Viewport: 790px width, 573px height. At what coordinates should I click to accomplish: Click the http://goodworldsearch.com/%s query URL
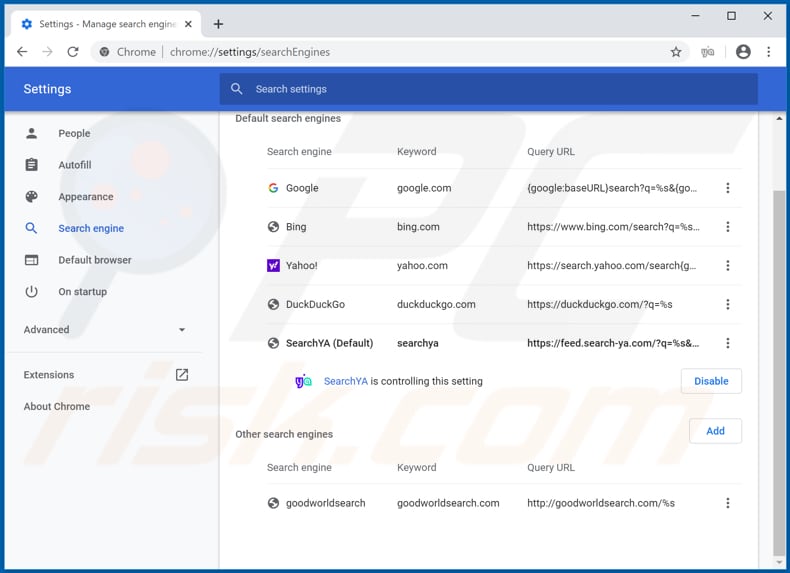[601, 503]
